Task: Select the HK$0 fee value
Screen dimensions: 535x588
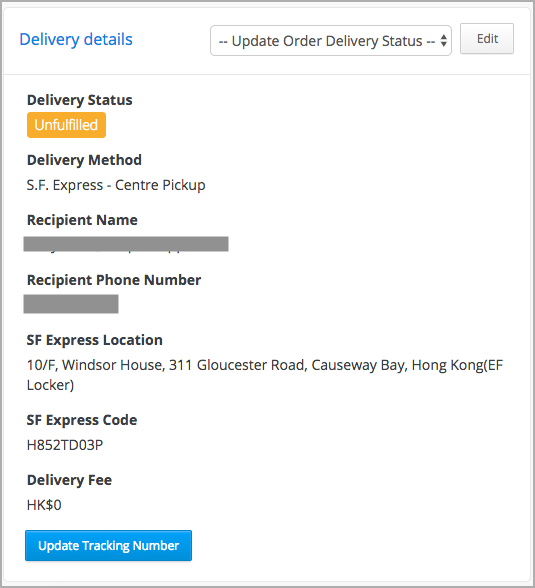Action: coord(44,505)
